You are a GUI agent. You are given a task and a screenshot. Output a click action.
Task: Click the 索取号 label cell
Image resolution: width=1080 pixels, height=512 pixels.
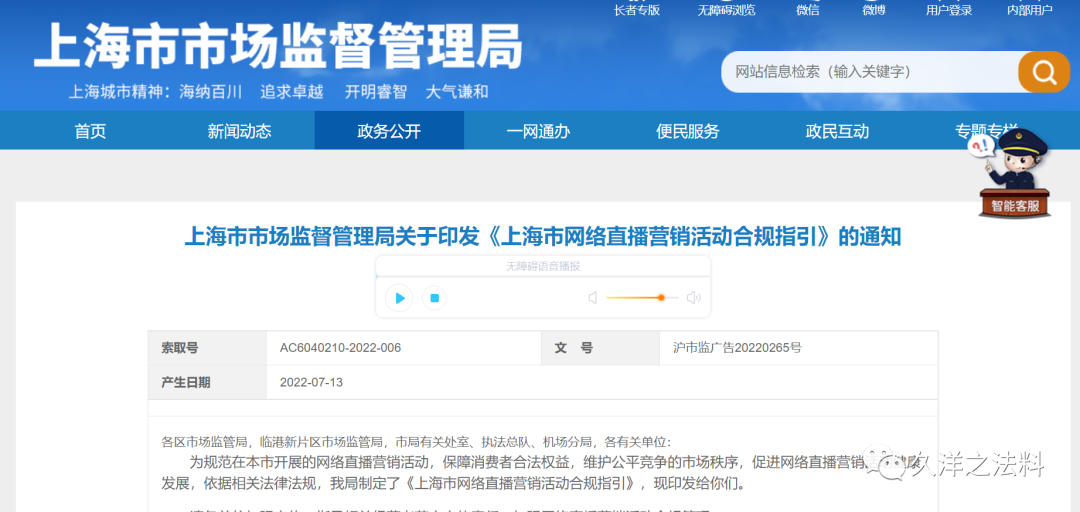click(x=207, y=348)
